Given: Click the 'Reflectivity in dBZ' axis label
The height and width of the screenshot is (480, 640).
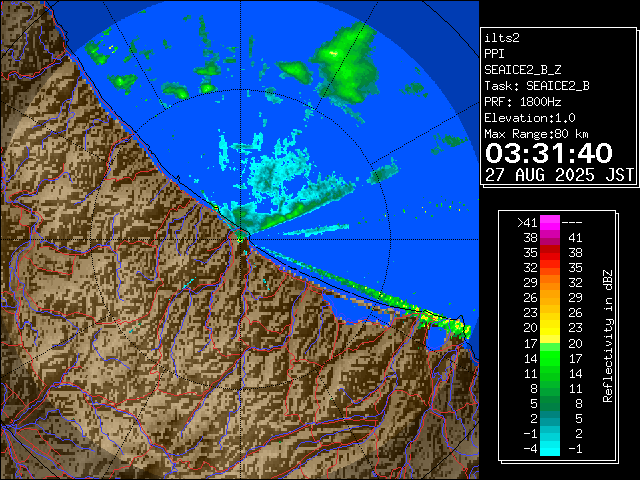Looking at the screenshot, I should 608,335.
